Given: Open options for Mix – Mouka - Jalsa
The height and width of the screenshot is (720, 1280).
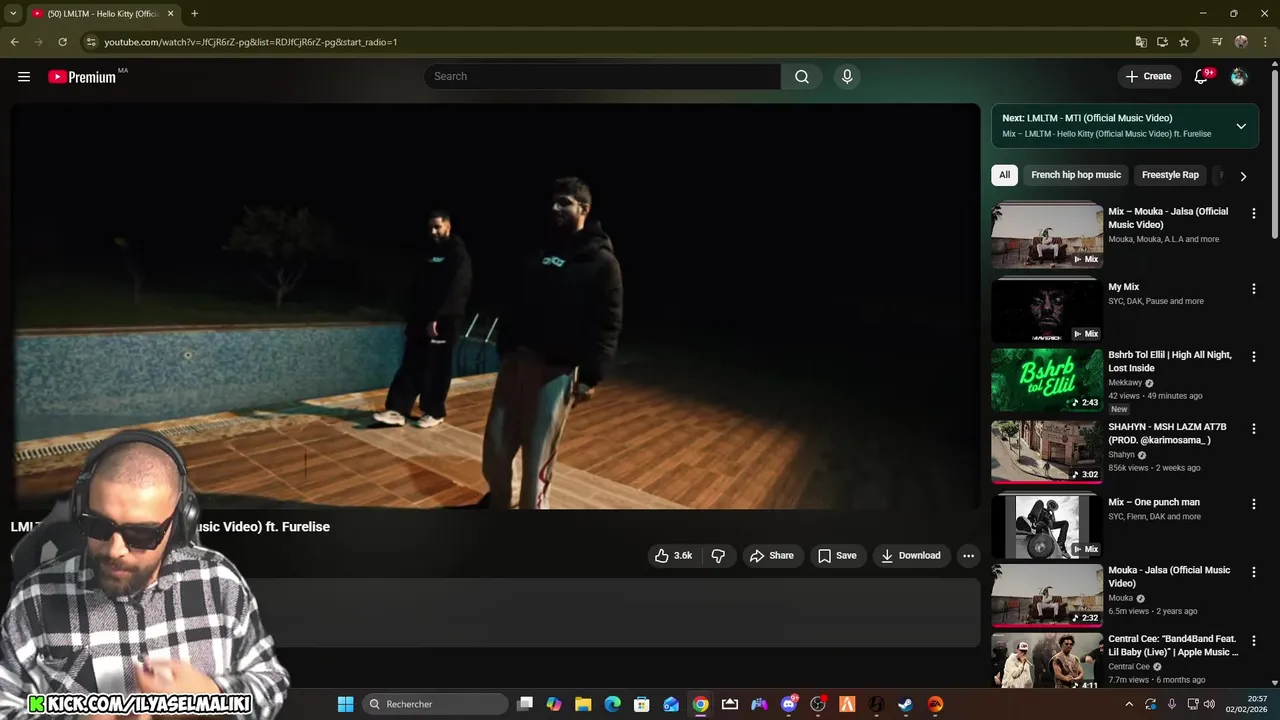Looking at the screenshot, I should 1254,213.
